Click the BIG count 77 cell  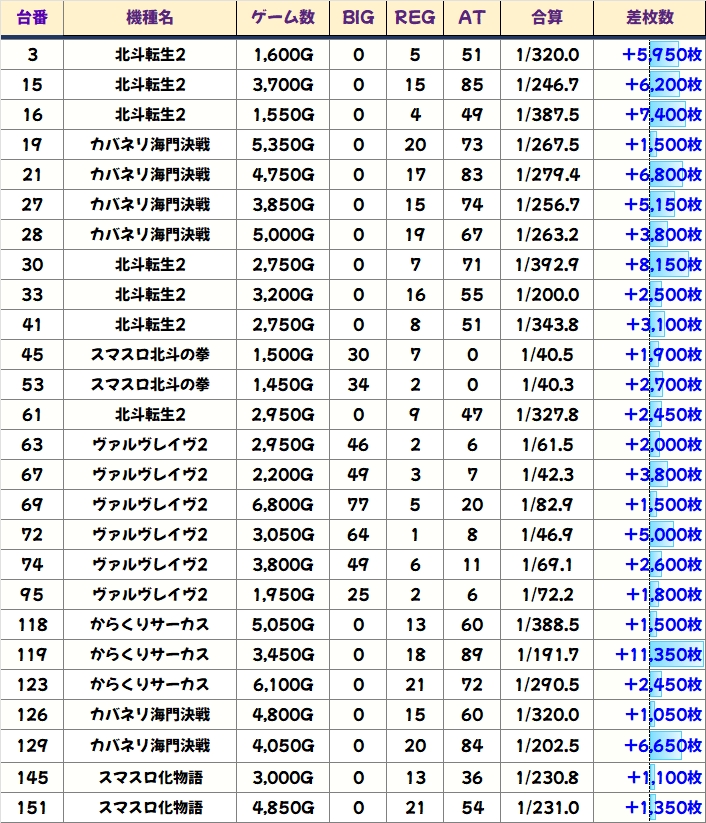358,505
